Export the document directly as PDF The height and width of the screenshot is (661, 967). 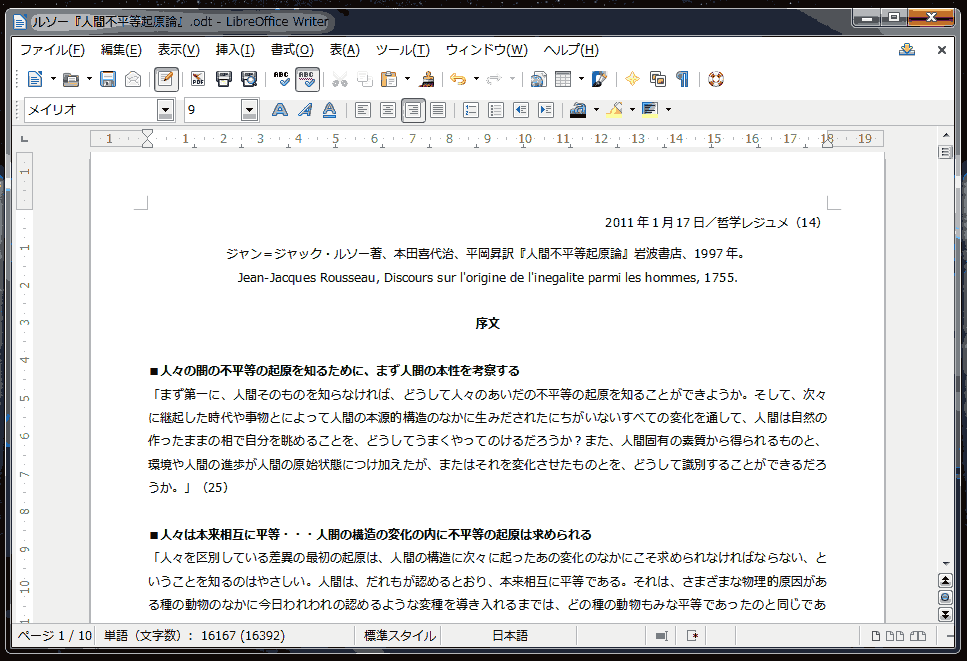pyautogui.click(x=197, y=79)
